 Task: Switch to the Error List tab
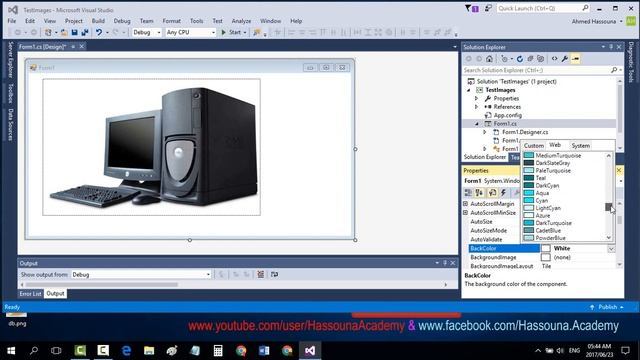(31, 294)
